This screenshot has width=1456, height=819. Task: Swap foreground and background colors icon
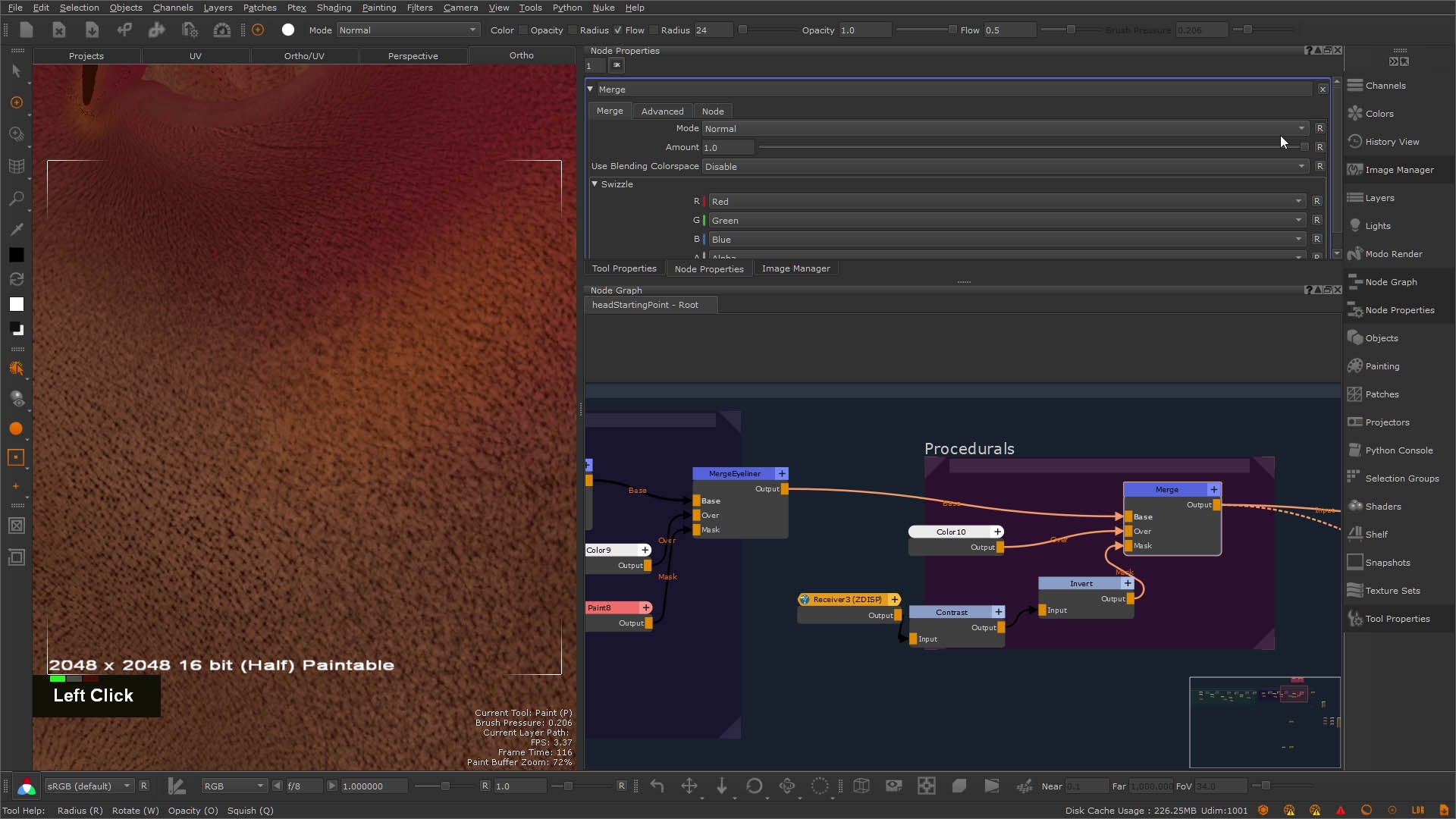(16, 279)
